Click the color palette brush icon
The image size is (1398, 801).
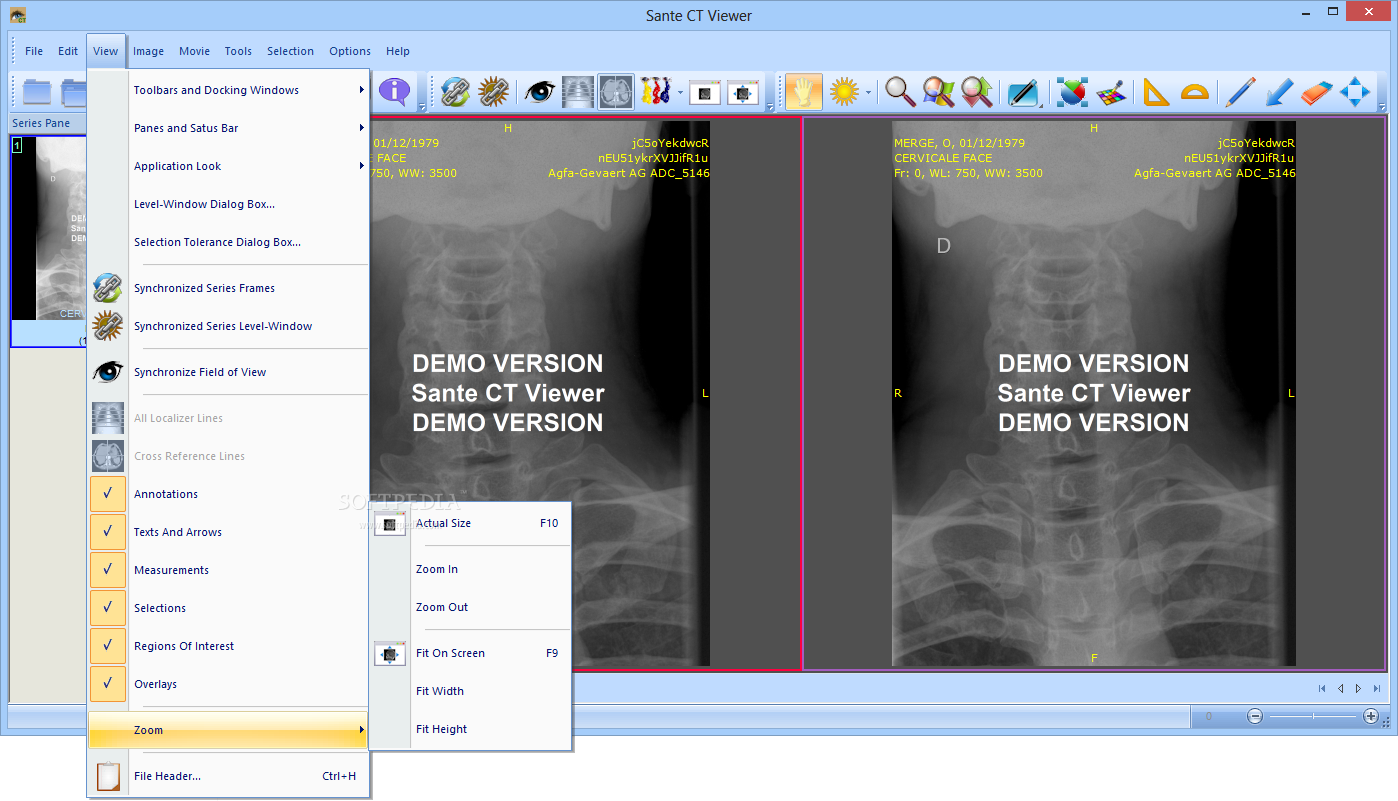pos(1110,92)
